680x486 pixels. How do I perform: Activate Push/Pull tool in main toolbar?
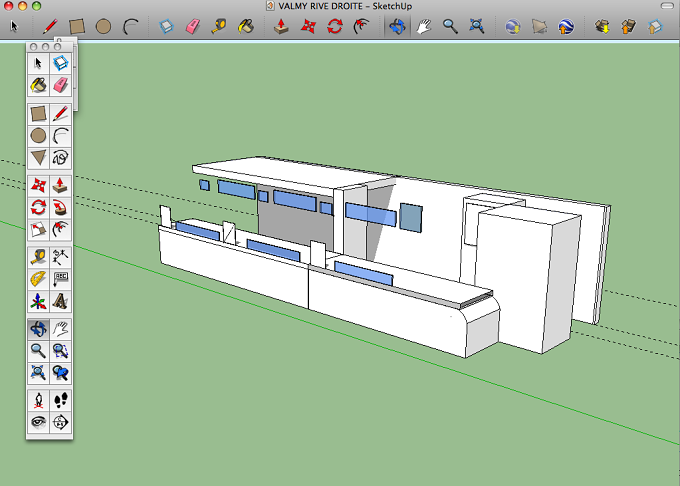click(281, 26)
